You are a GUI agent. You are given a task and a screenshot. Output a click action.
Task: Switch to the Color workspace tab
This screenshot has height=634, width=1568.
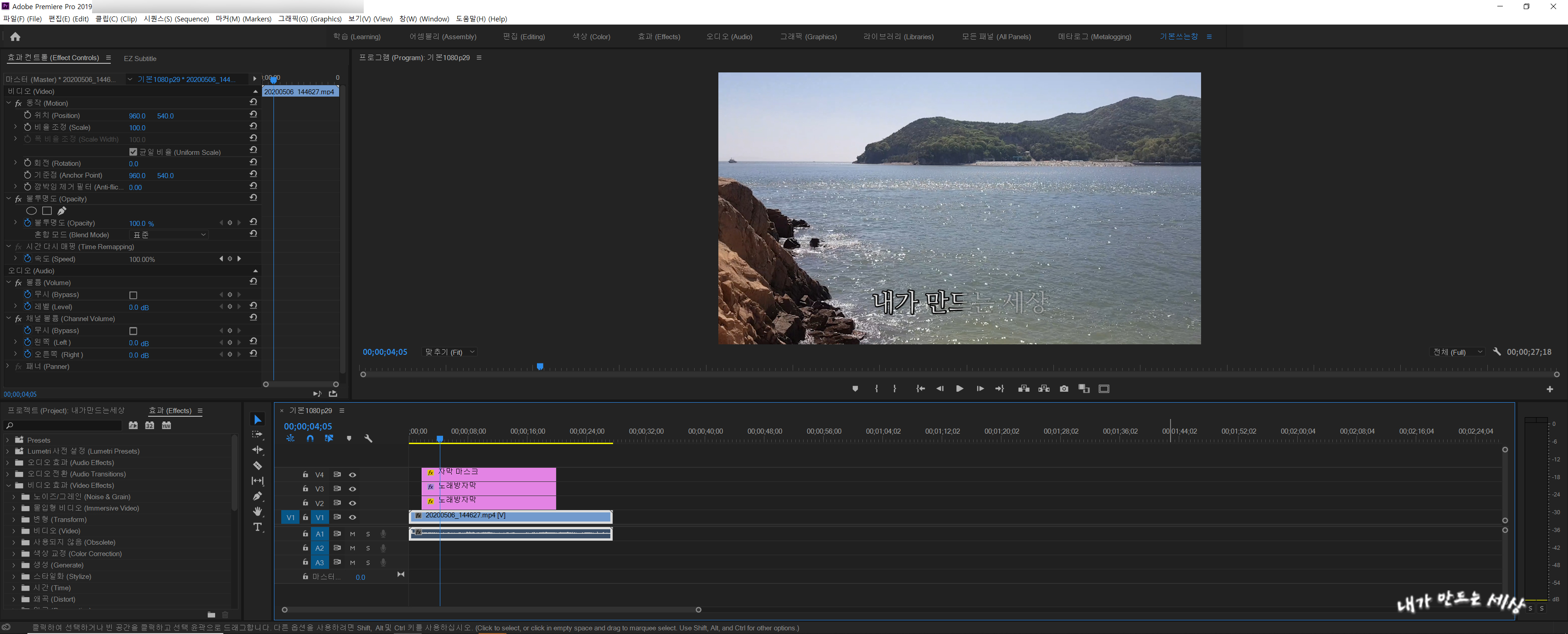[591, 36]
